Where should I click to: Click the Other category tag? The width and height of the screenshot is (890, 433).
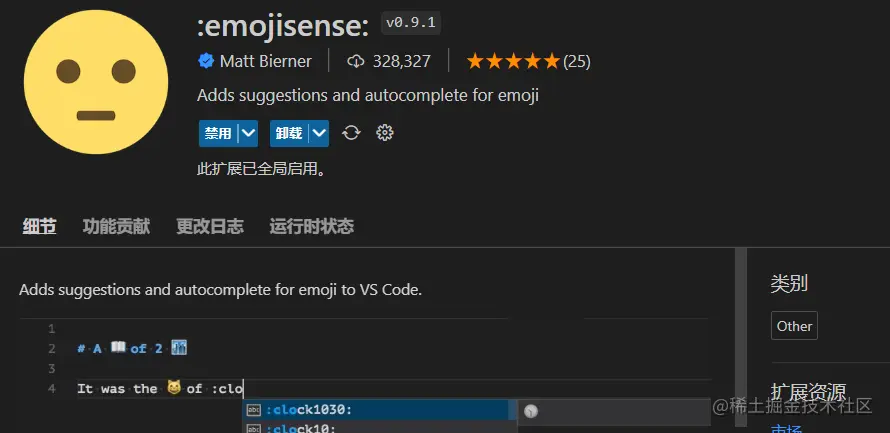point(794,326)
